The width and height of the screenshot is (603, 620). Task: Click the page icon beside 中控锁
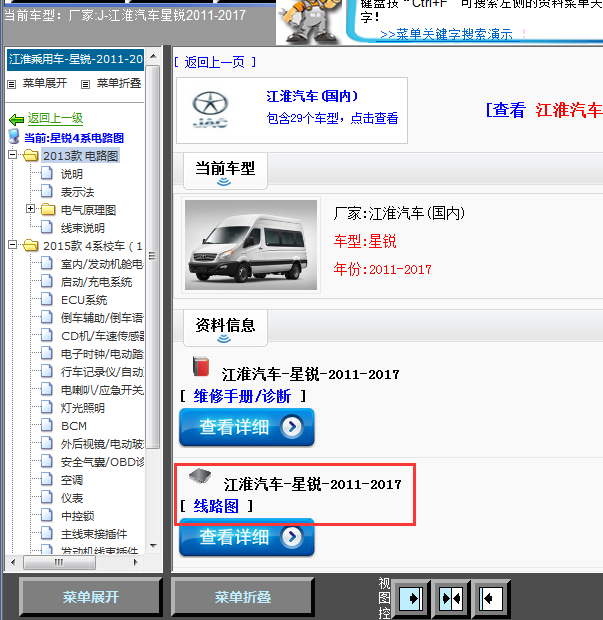pyautogui.click(x=47, y=515)
